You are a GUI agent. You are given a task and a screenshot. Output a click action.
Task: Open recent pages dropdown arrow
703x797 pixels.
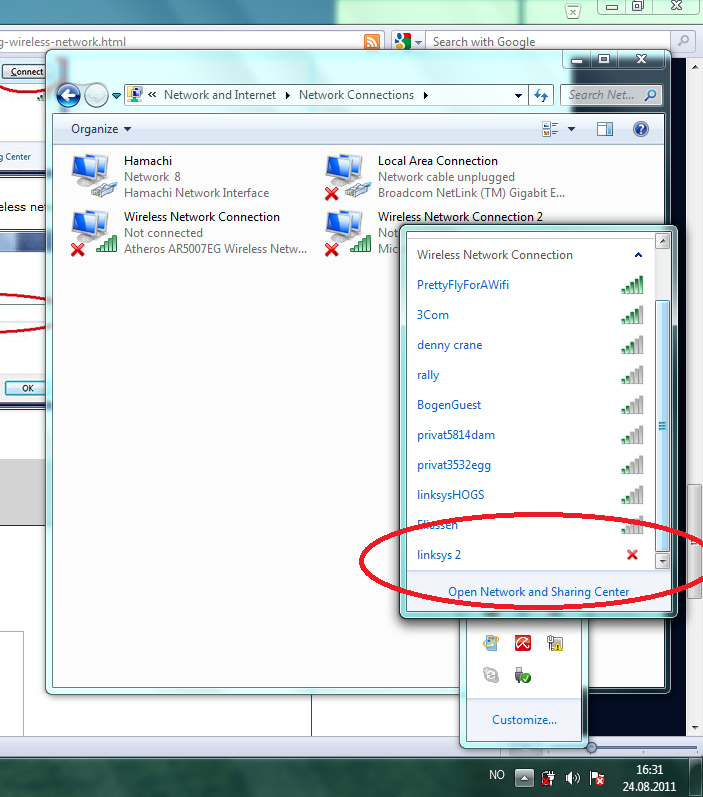pos(116,96)
